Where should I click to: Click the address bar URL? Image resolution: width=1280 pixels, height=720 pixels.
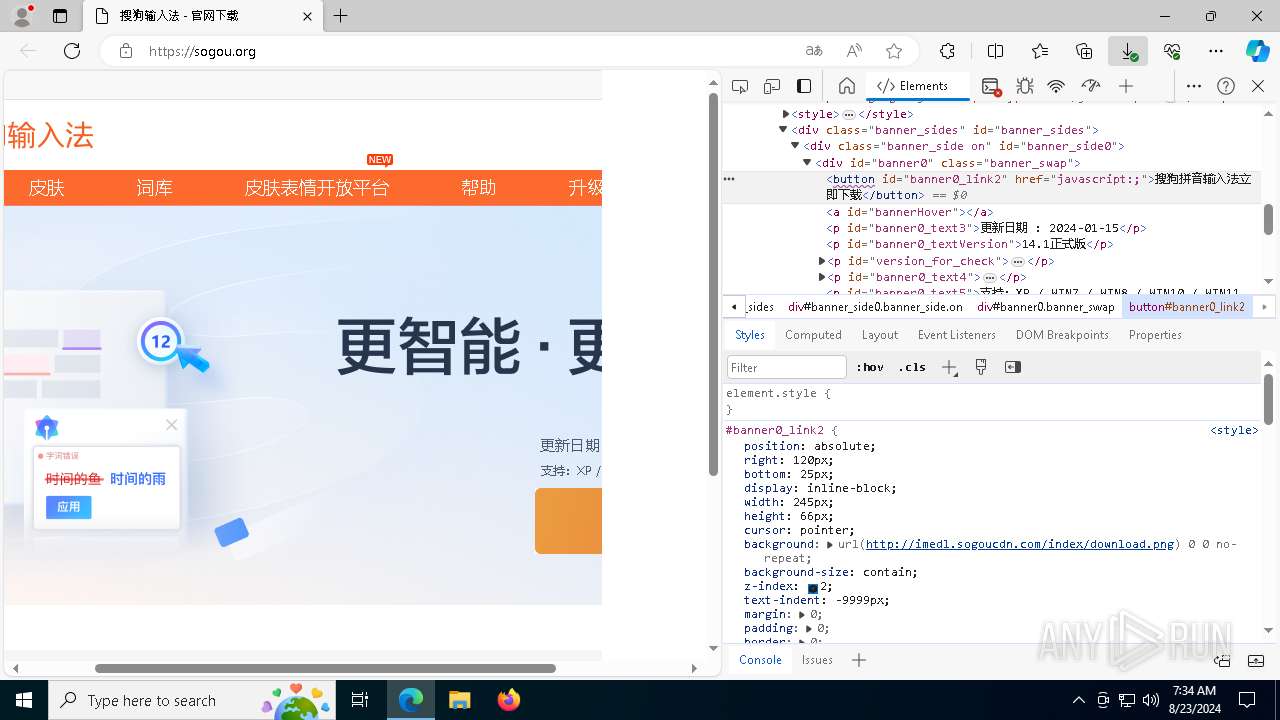point(202,51)
